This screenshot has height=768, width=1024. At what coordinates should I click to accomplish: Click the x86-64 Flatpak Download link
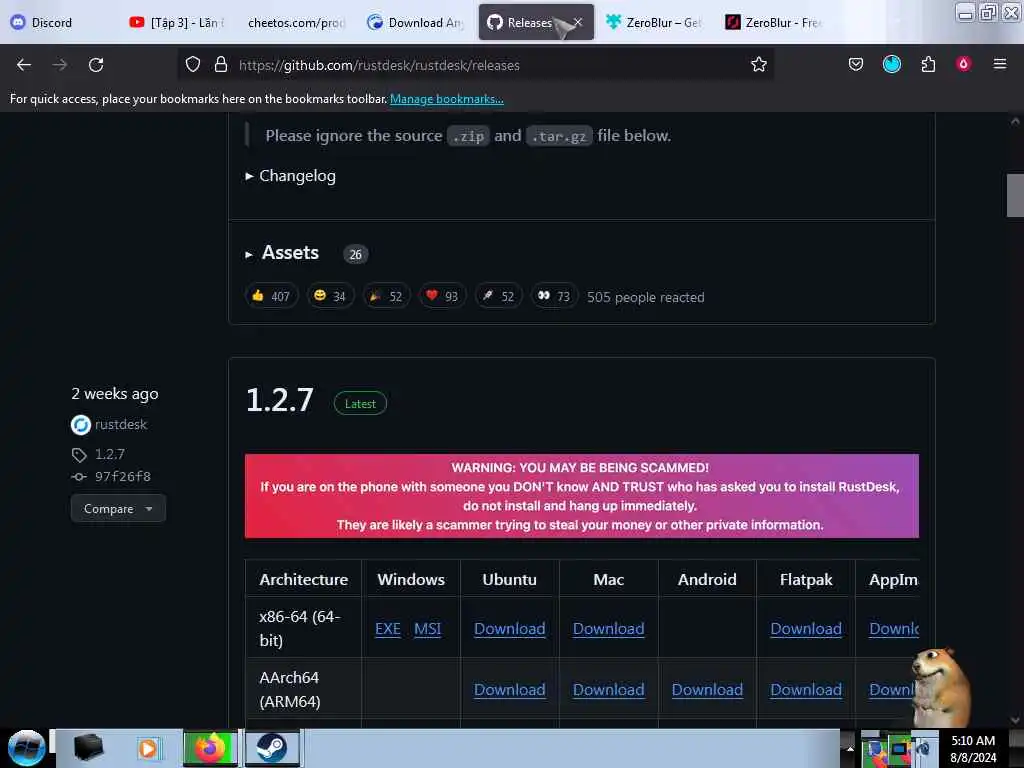[x=806, y=628]
